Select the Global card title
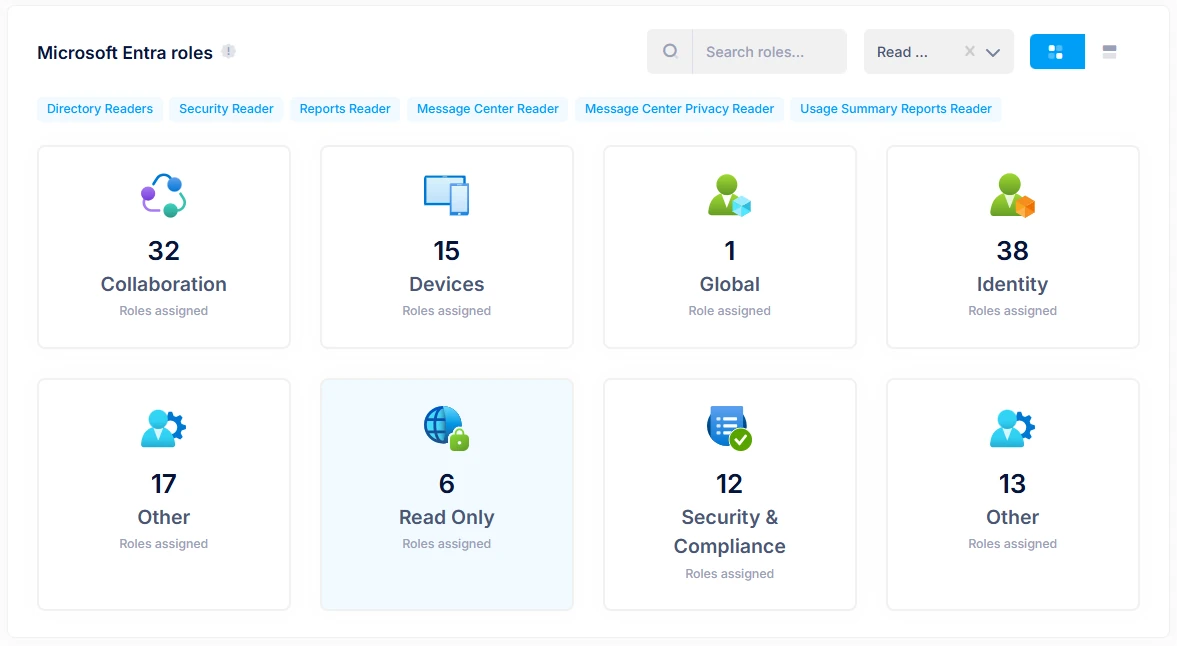1177x646 pixels. (730, 284)
